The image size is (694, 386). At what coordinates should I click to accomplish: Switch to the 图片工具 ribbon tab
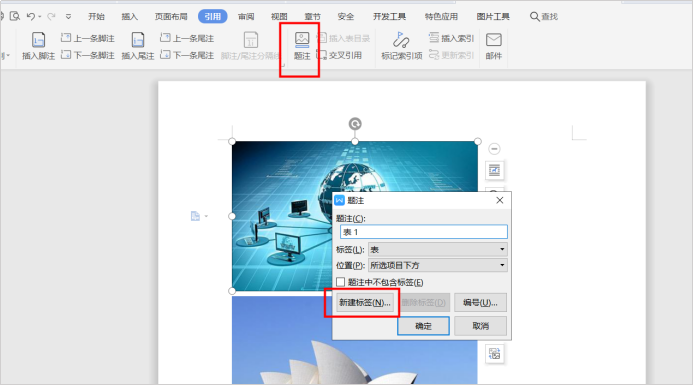493,17
